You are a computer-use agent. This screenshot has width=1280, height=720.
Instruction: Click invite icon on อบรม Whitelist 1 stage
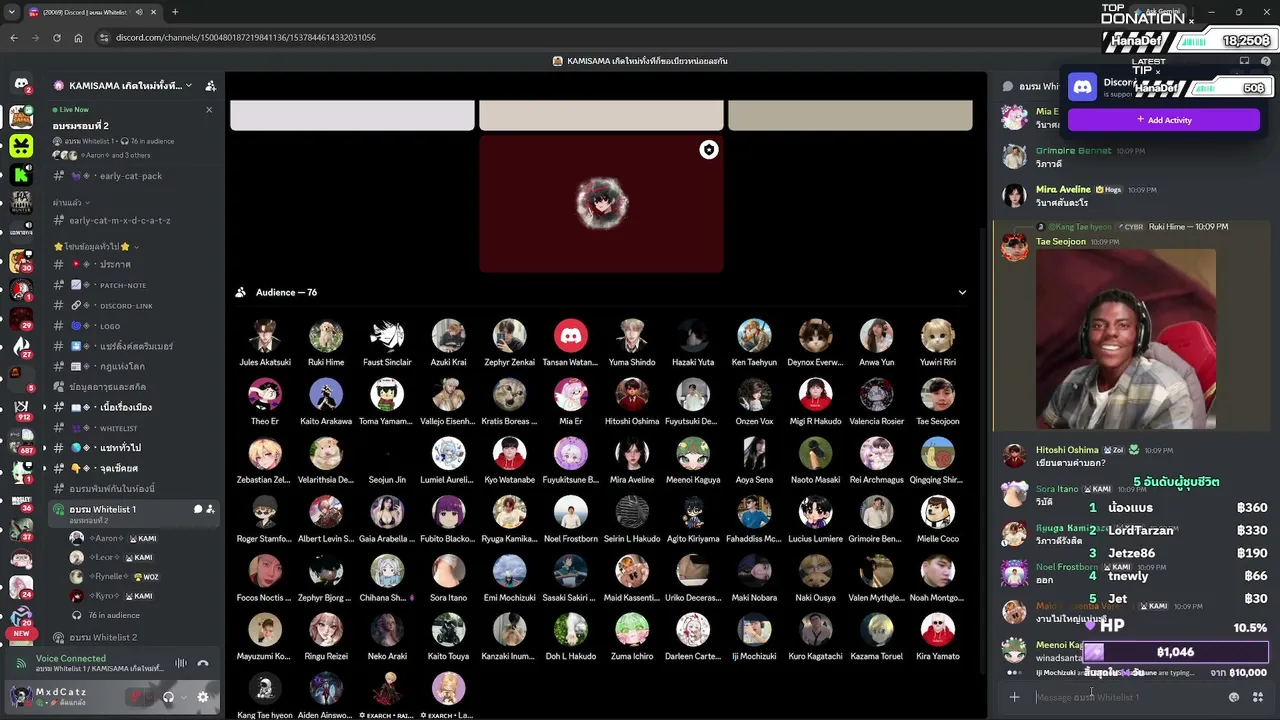[210, 509]
